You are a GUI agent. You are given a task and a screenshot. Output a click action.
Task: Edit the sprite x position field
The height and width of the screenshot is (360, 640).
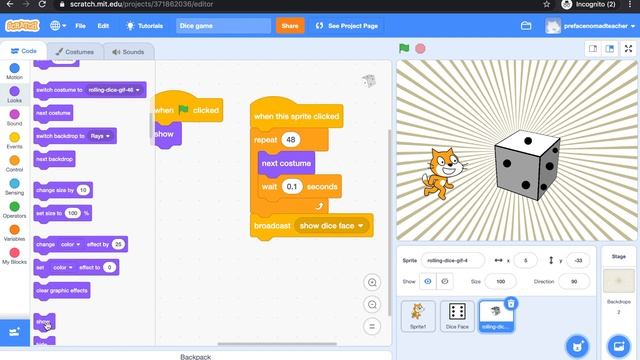525,260
